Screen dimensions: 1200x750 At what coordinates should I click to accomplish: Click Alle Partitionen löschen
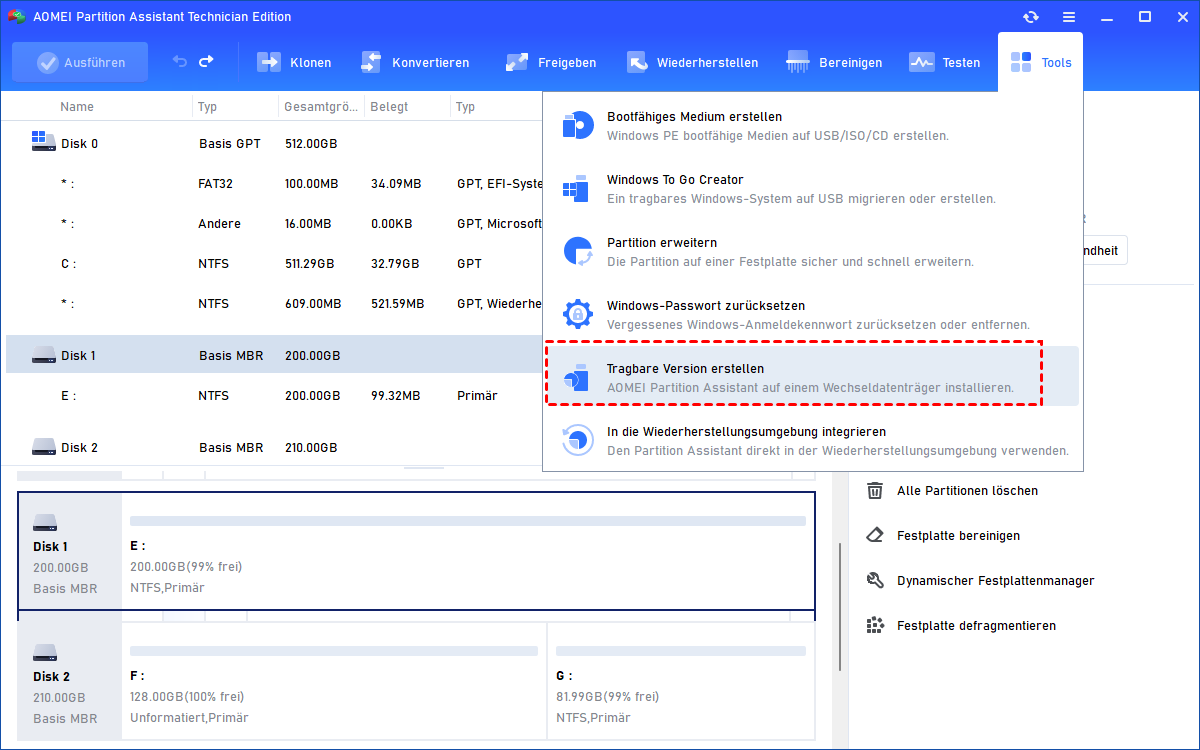pos(967,491)
